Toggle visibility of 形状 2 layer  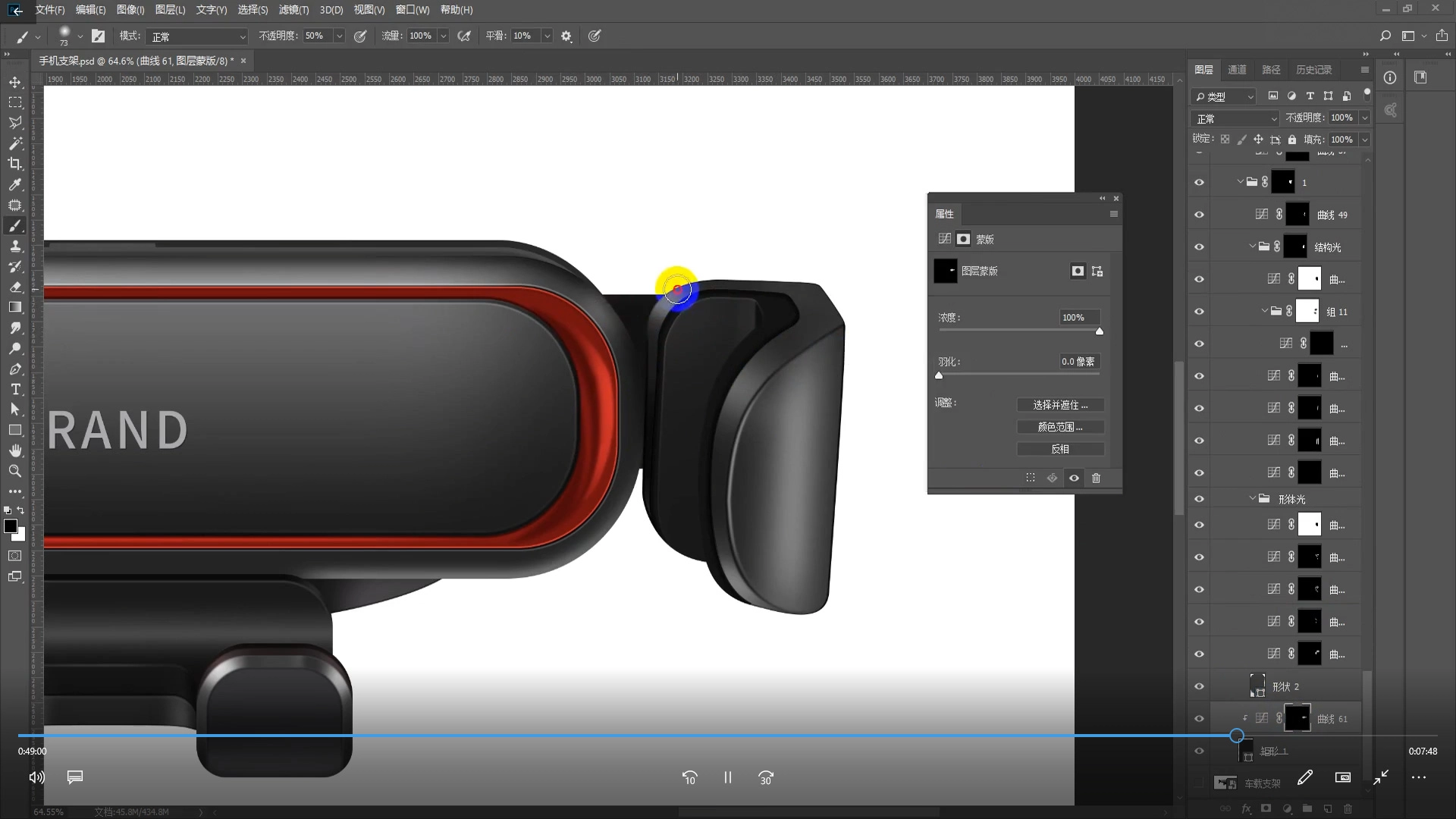(1199, 686)
